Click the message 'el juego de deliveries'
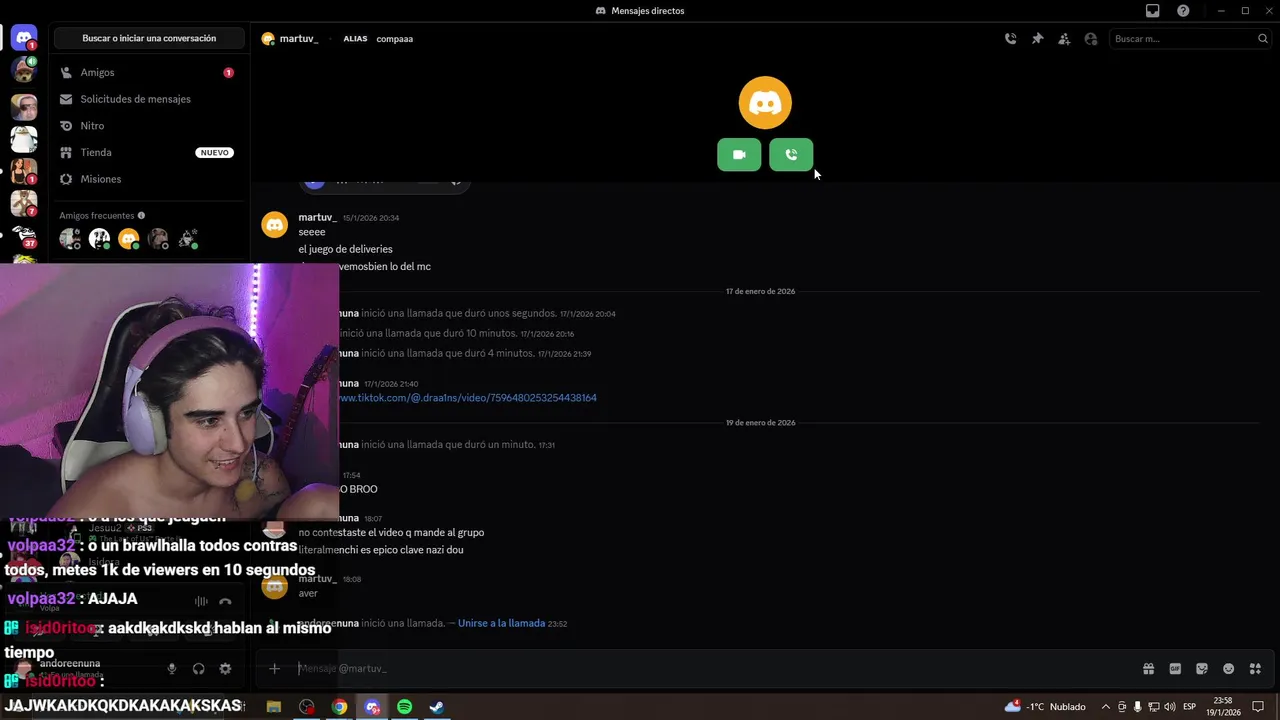The width and height of the screenshot is (1280, 720). (345, 249)
